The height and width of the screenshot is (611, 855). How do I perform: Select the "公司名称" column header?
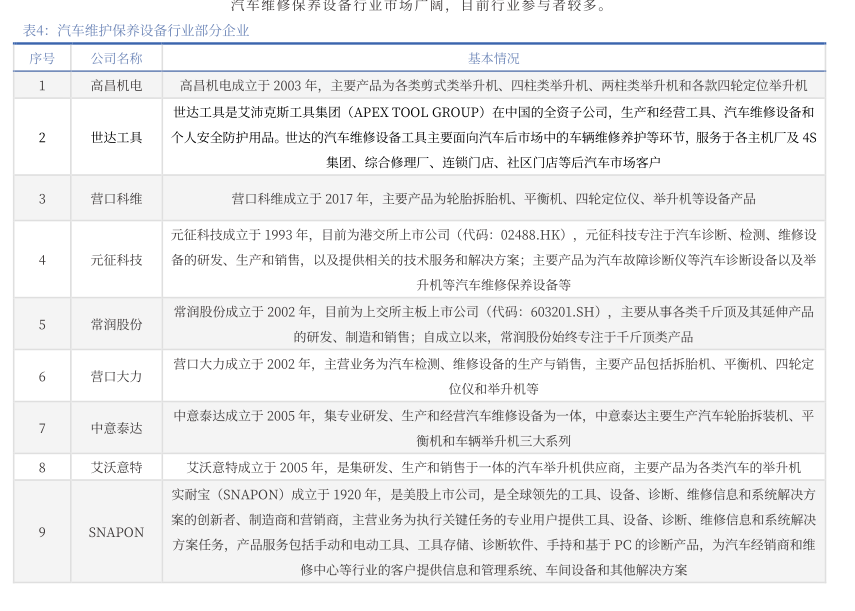(x=116, y=58)
